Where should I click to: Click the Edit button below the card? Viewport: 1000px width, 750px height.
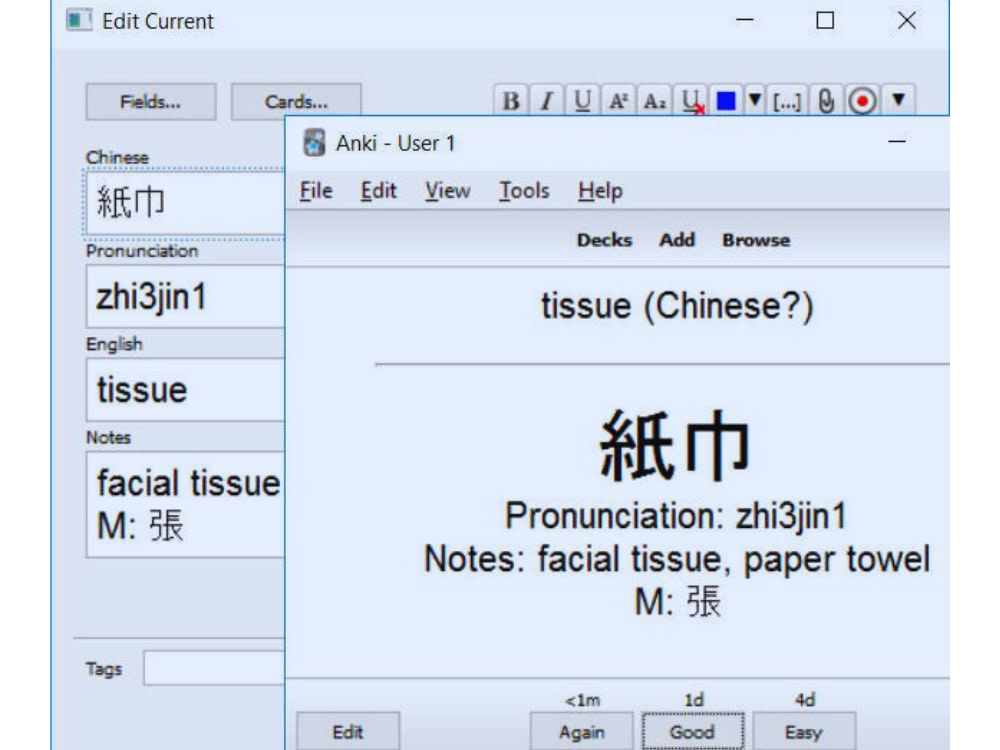(348, 732)
